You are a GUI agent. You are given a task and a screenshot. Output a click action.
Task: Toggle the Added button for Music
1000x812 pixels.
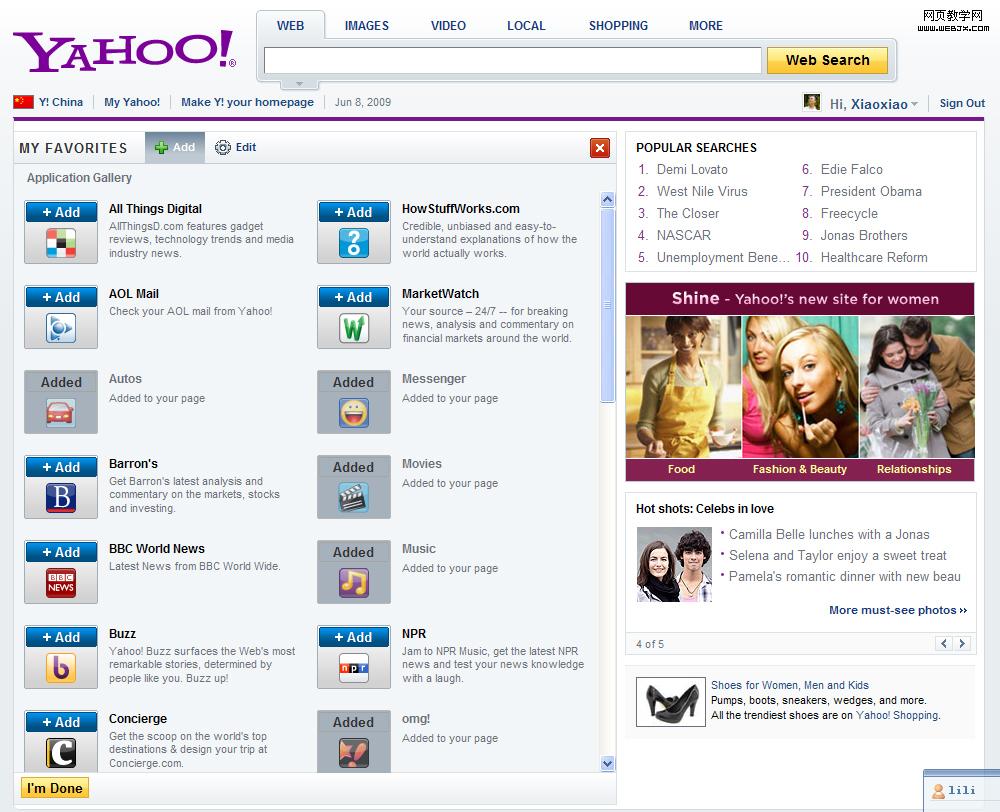354,552
